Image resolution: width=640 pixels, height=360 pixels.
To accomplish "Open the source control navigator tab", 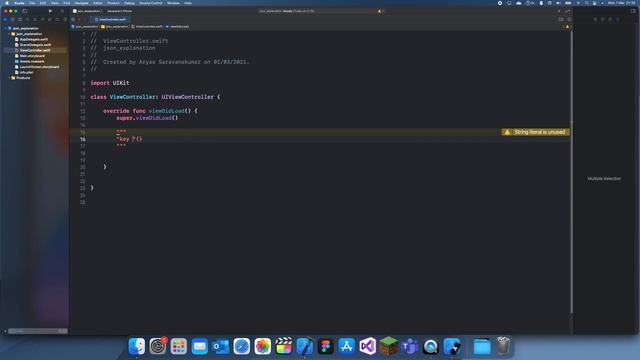I will click(x=13, y=19).
